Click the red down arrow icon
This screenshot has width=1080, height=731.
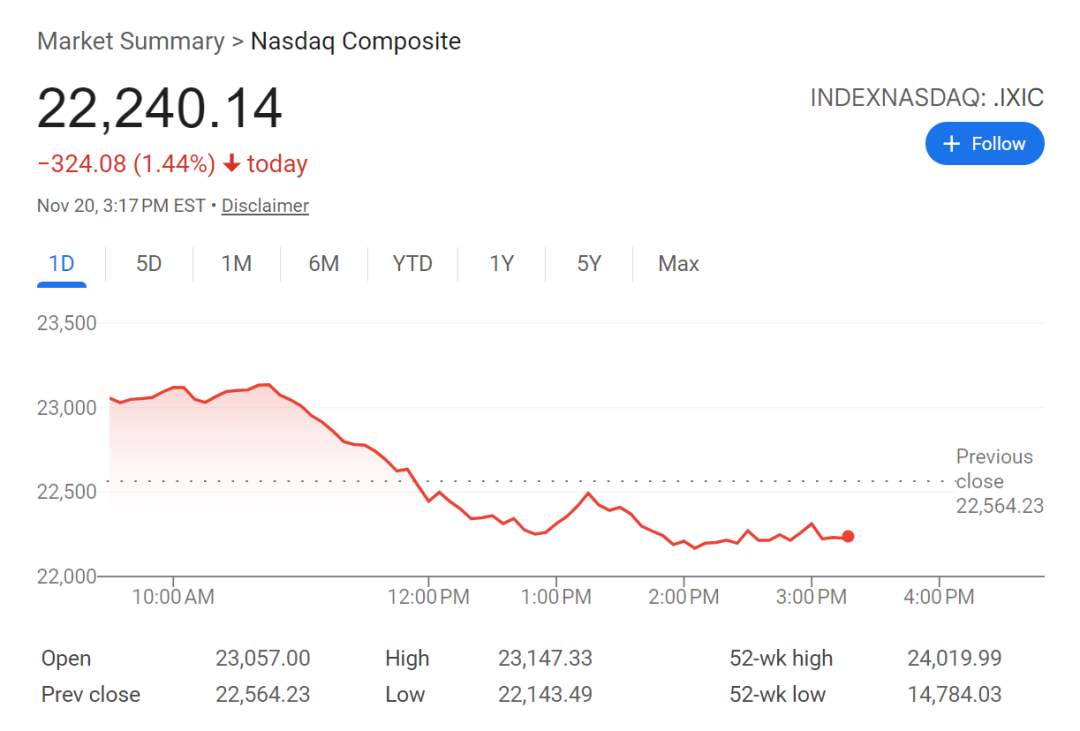(x=232, y=164)
